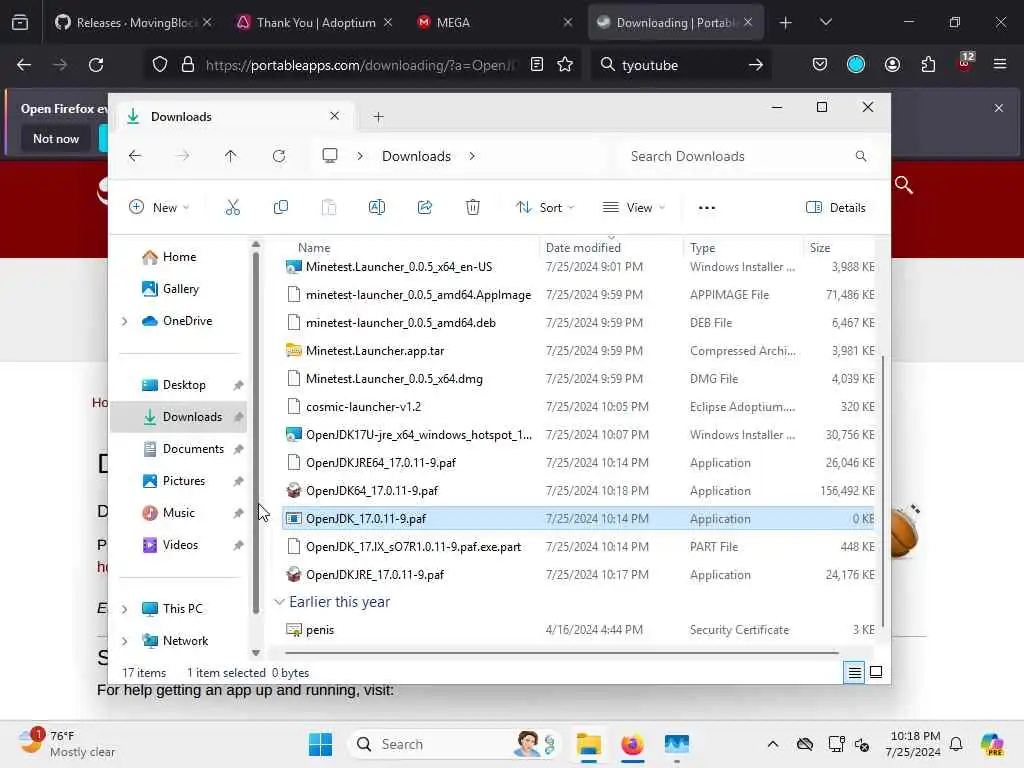
Task: Collapse the Earlier this year group
Action: tap(280, 601)
